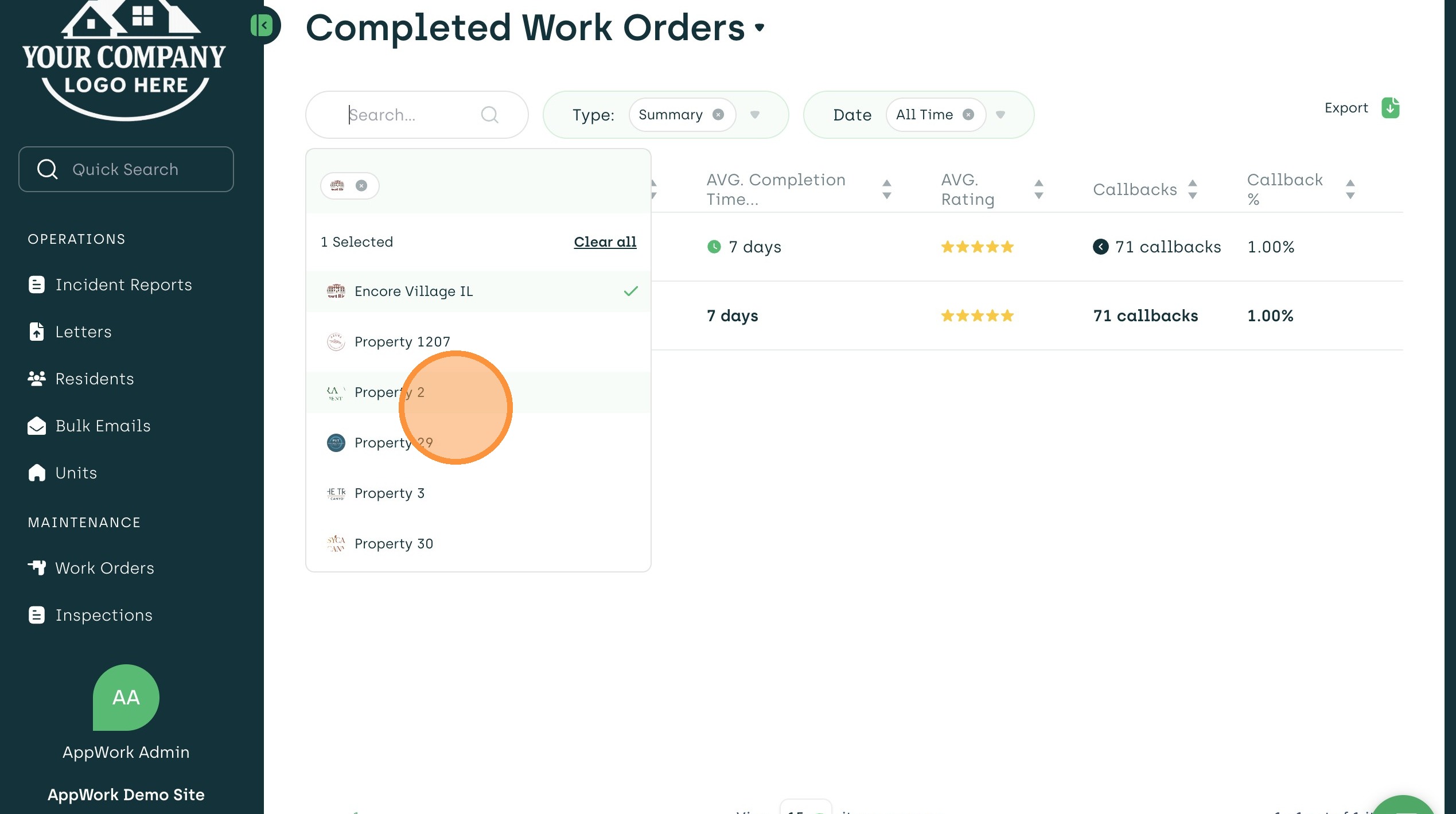
Task: Expand the Type filter dropdown arrow
Action: [x=755, y=115]
